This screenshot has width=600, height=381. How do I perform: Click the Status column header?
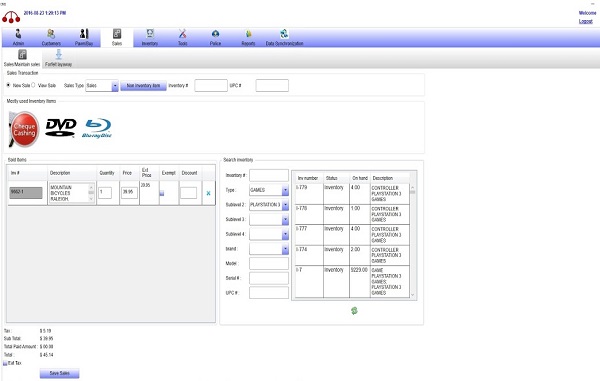point(332,178)
